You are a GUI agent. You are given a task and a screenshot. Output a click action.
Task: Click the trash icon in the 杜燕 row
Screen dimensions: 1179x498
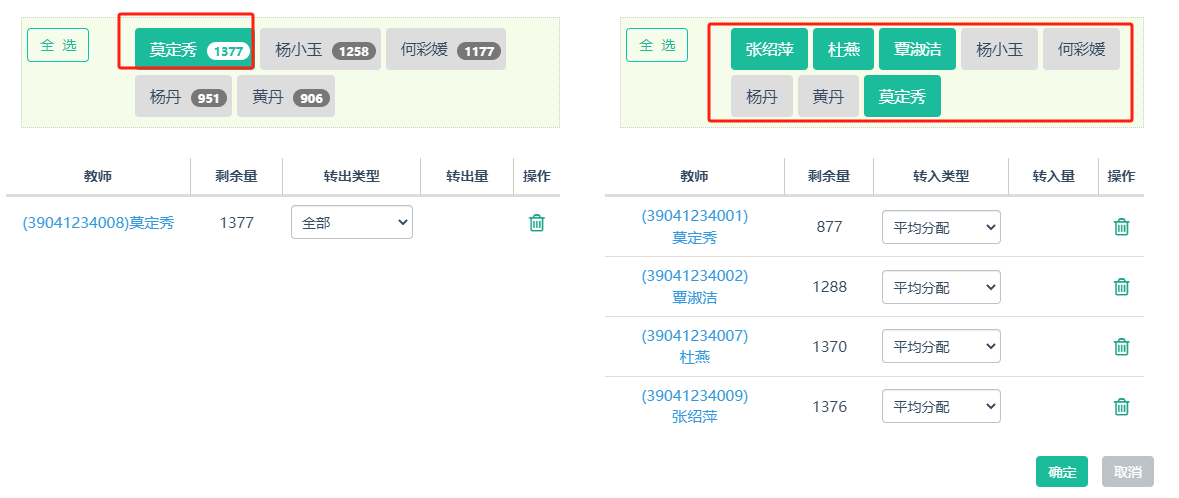[1122, 347]
